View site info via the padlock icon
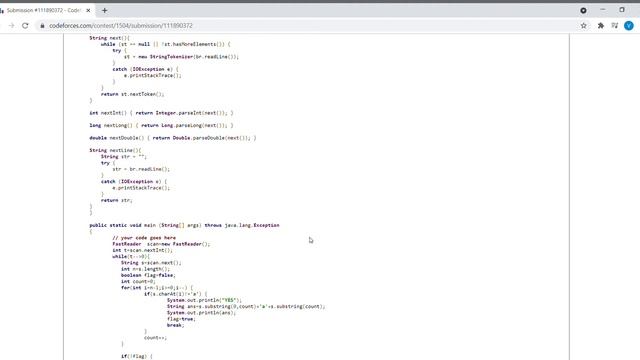This screenshot has height=360, width=640. tap(42, 25)
